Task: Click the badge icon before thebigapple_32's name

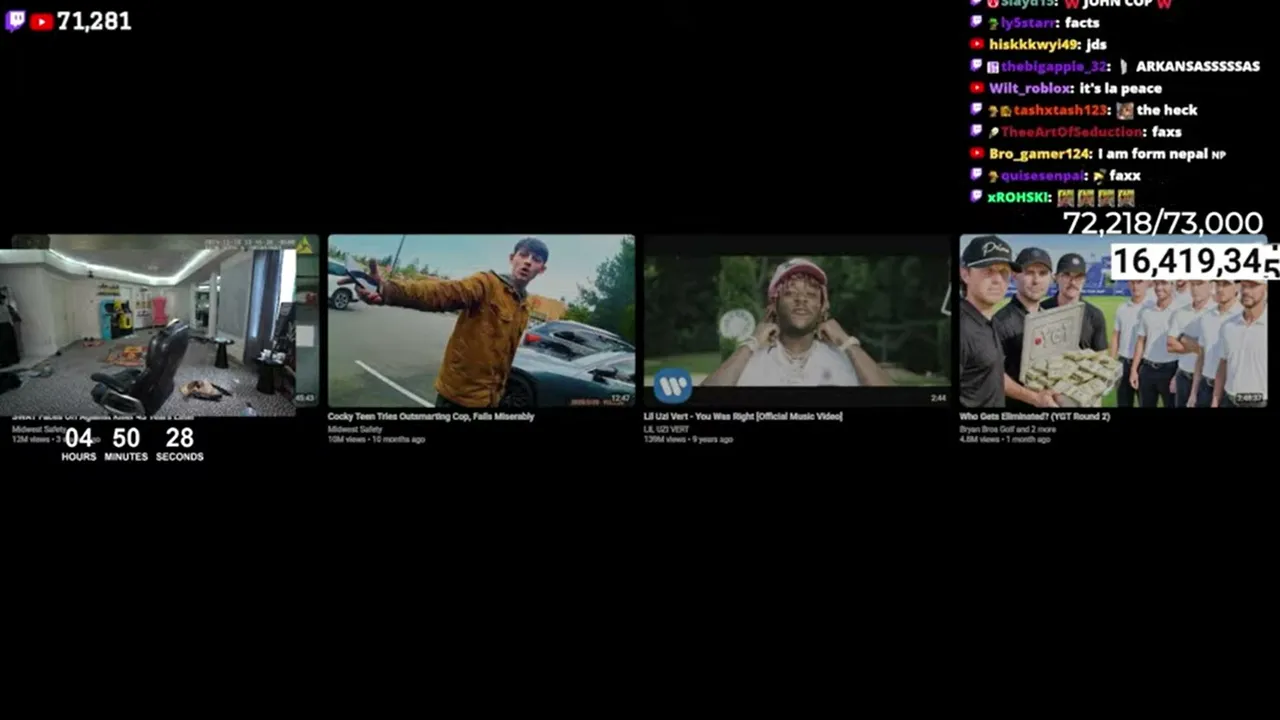Action: (x=993, y=67)
